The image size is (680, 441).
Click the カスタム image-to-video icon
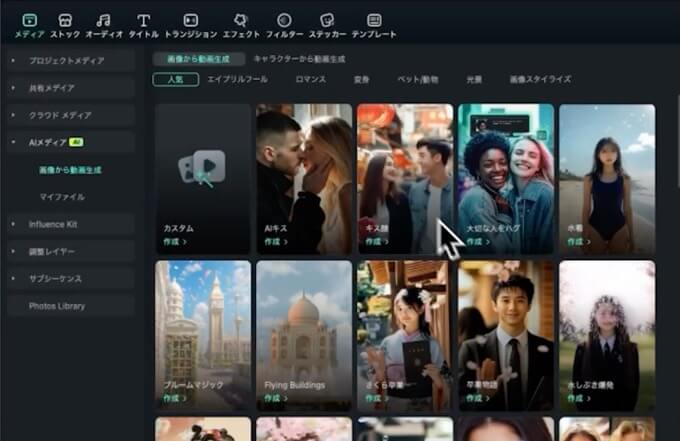[202, 168]
